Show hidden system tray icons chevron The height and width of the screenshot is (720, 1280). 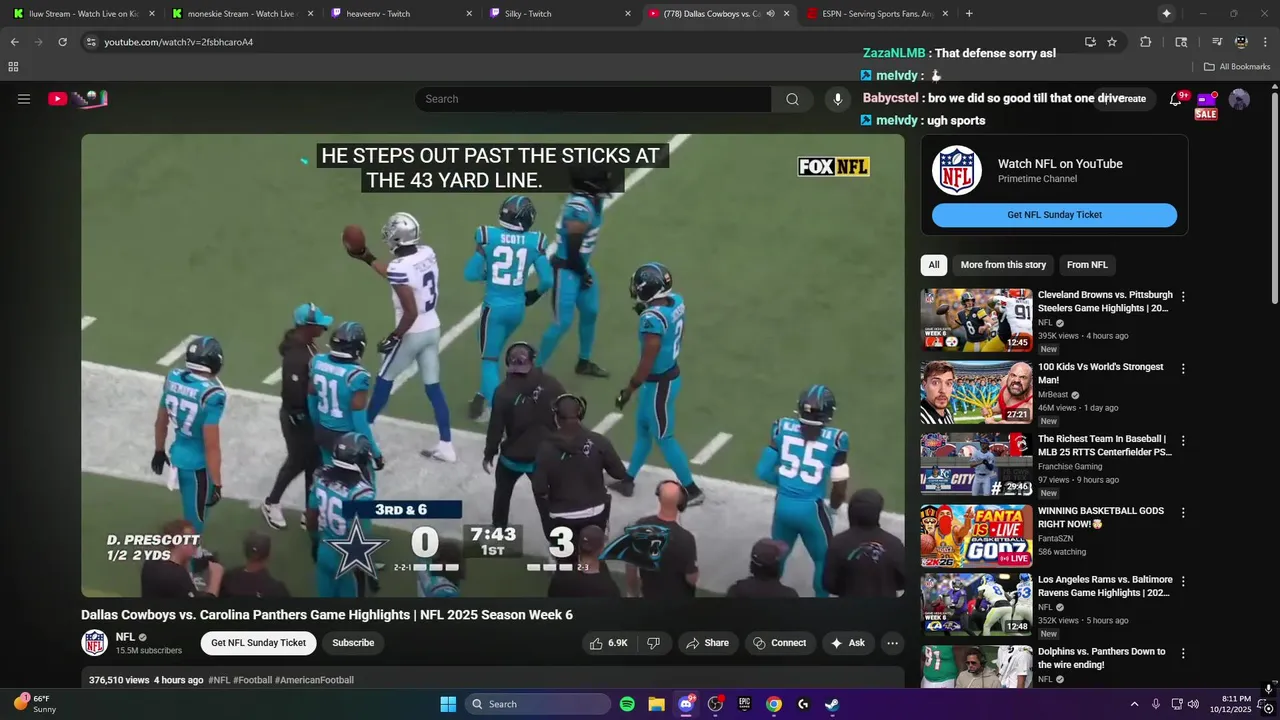1134,704
